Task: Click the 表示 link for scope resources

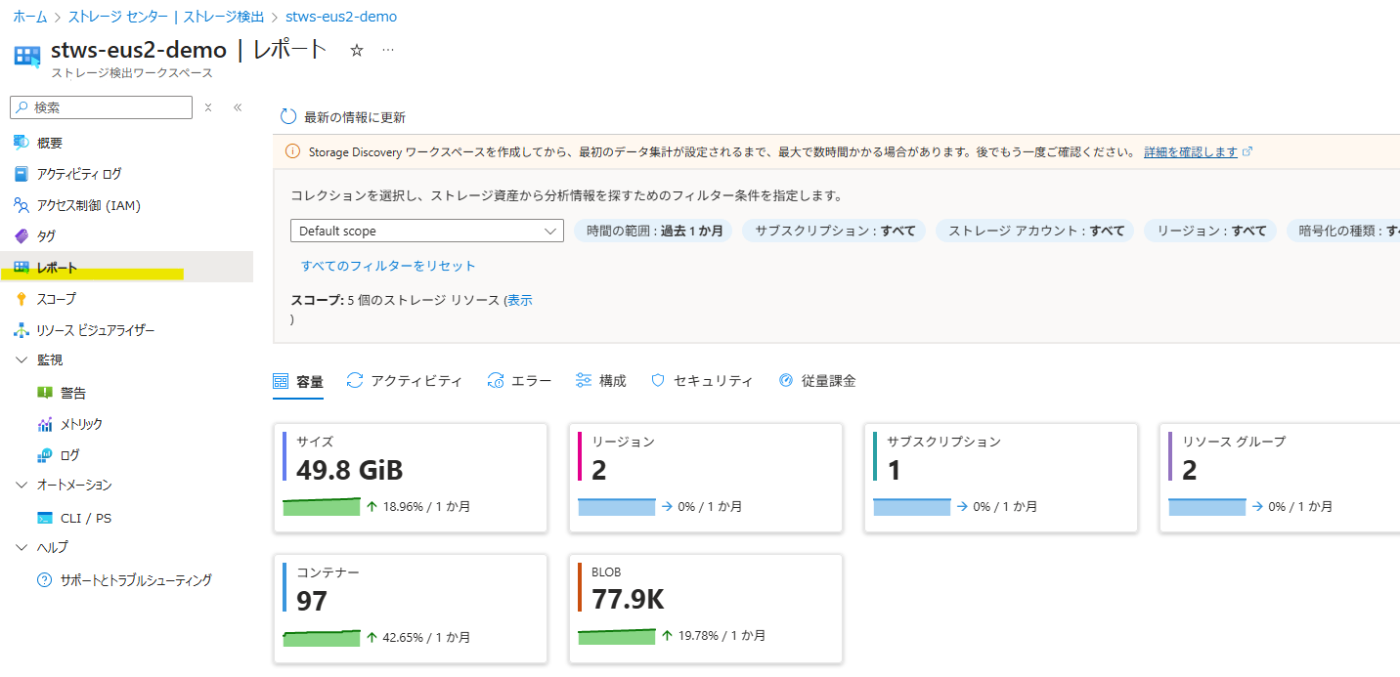Action: [x=520, y=300]
